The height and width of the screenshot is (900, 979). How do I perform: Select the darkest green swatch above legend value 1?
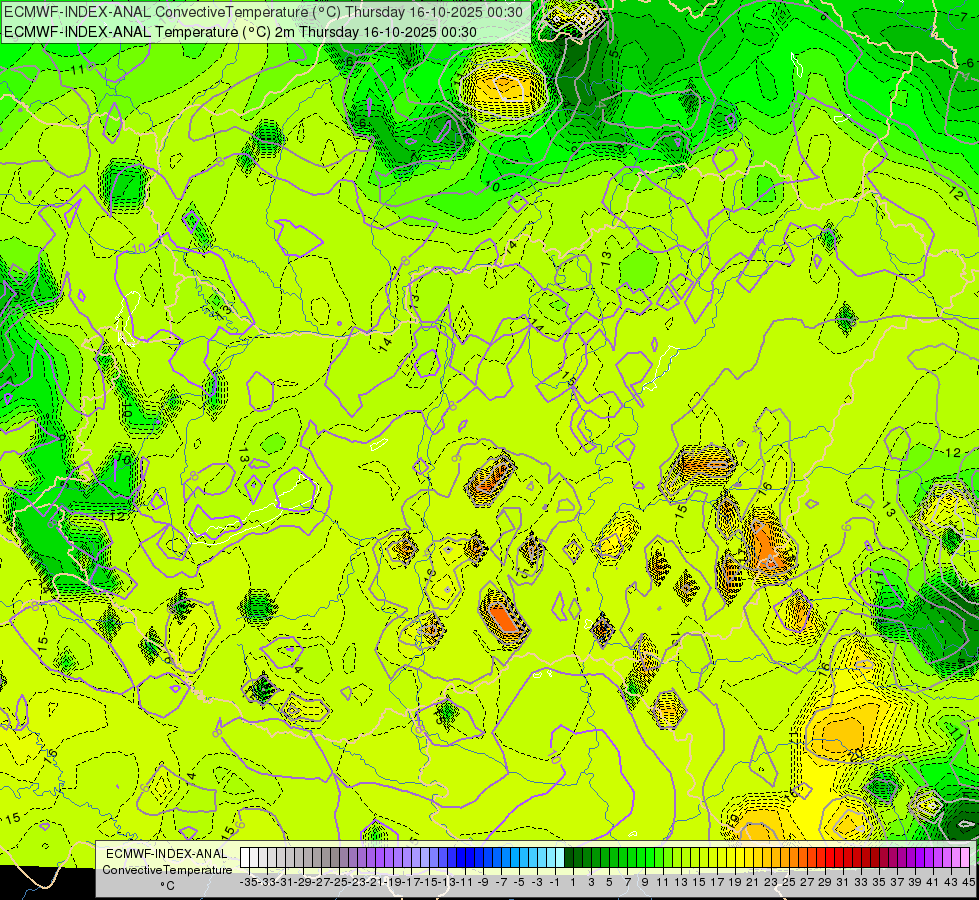tap(569, 857)
